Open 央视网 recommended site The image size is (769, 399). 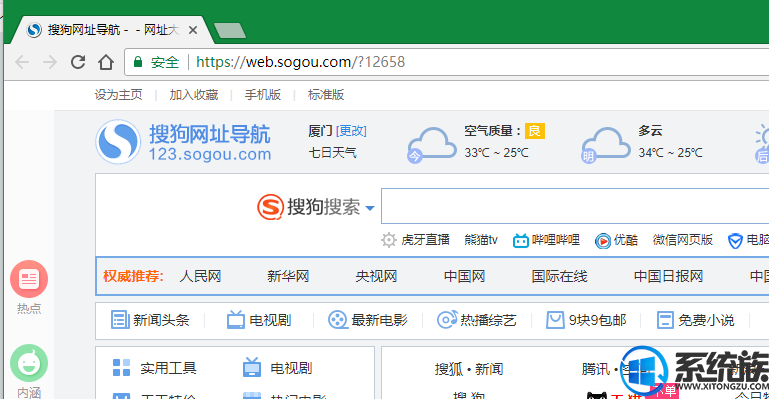coord(376,276)
